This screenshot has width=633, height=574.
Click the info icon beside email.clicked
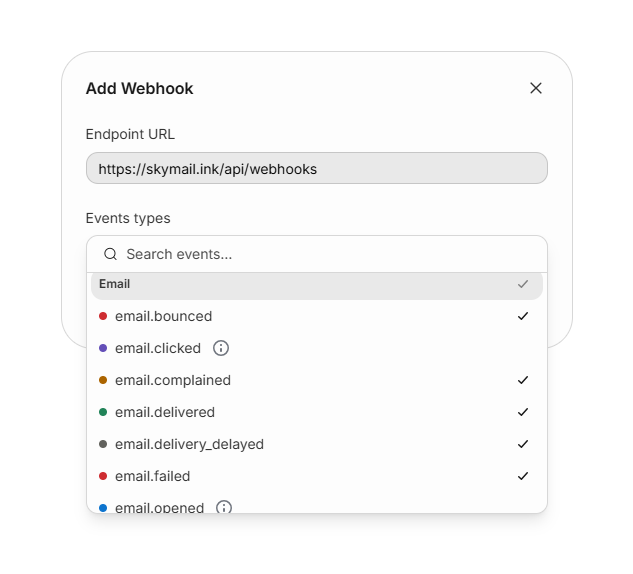[x=221, y=348]
